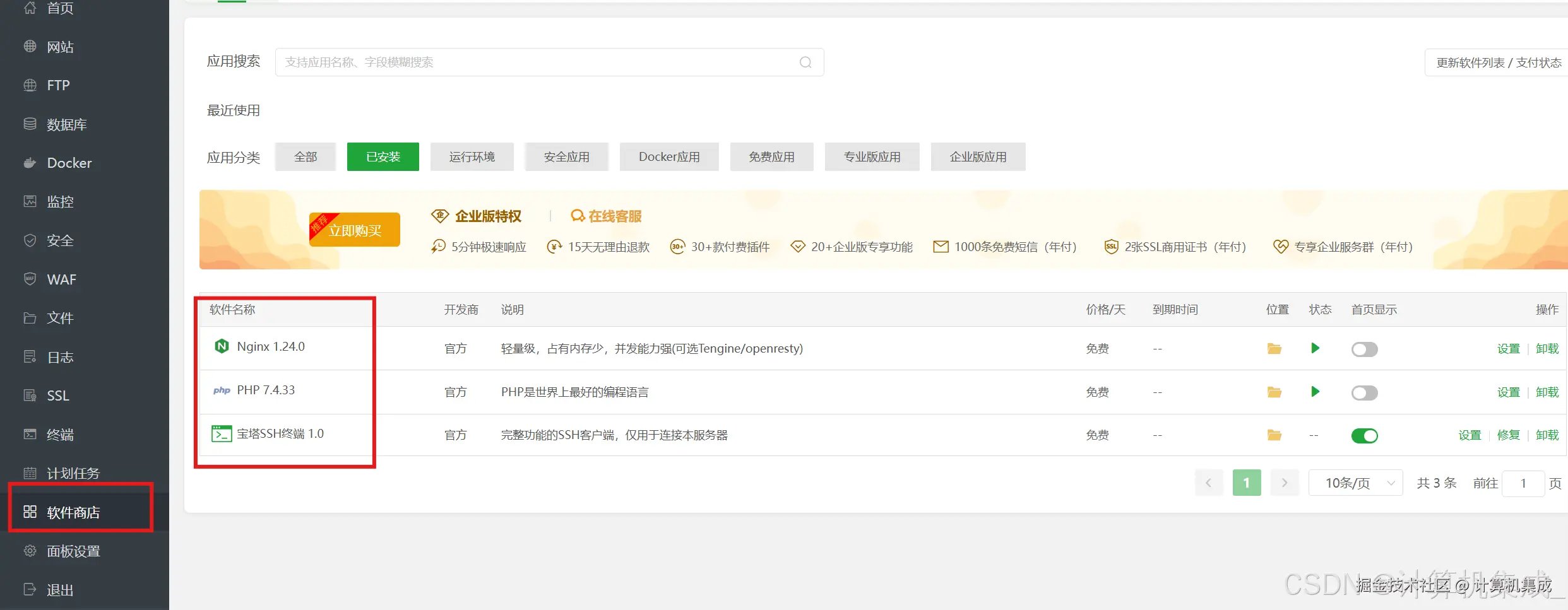
Task: Go to previous page arrow
Action: click(x=1209, y=483)
